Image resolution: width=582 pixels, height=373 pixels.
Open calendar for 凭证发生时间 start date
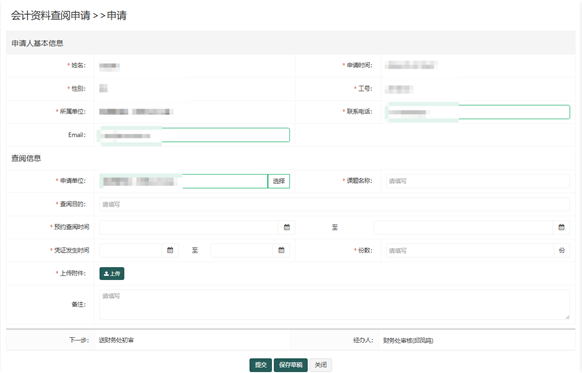(170, 250)
